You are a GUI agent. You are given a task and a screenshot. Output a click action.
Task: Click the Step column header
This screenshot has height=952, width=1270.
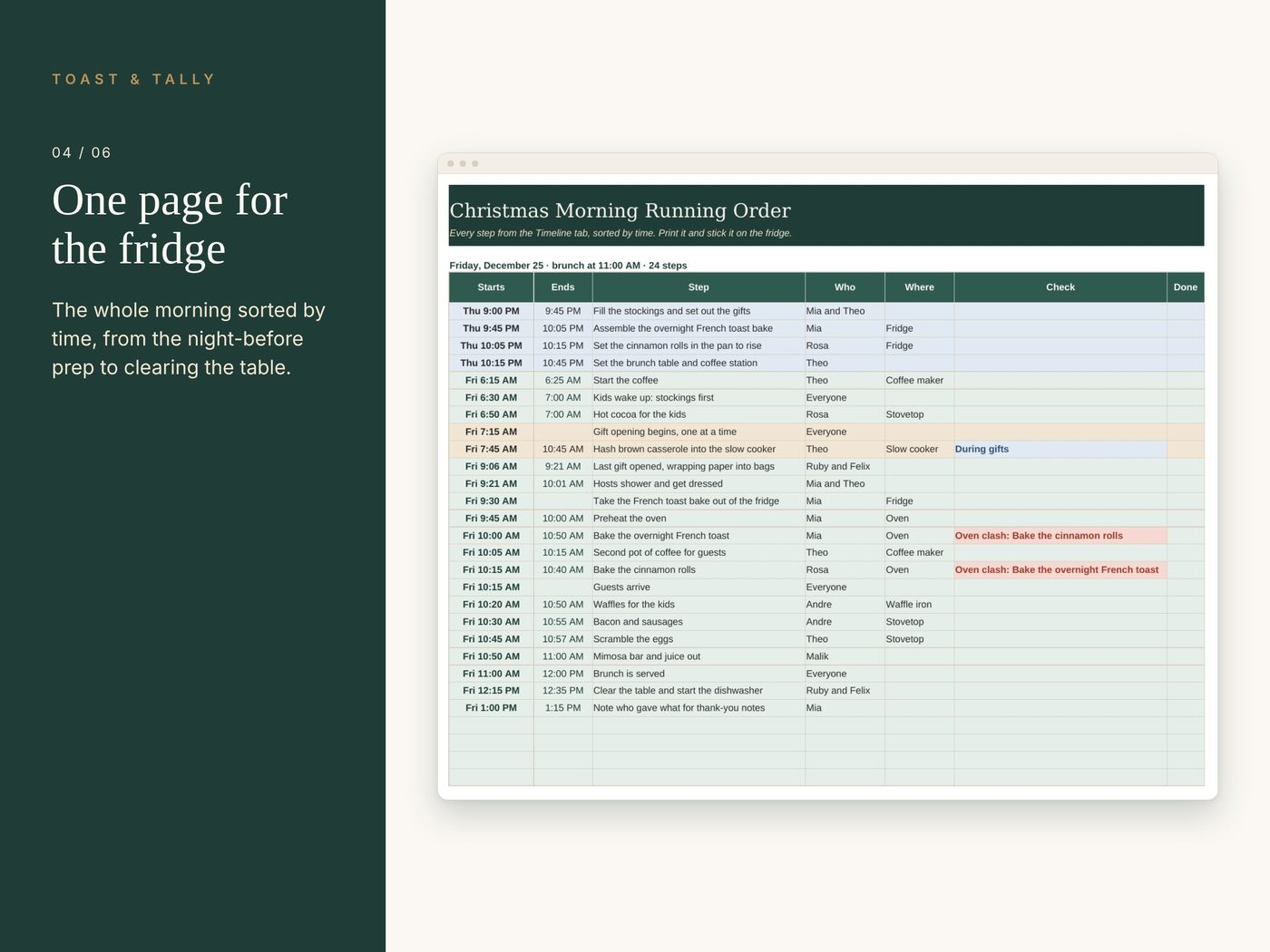pos(698,287)
